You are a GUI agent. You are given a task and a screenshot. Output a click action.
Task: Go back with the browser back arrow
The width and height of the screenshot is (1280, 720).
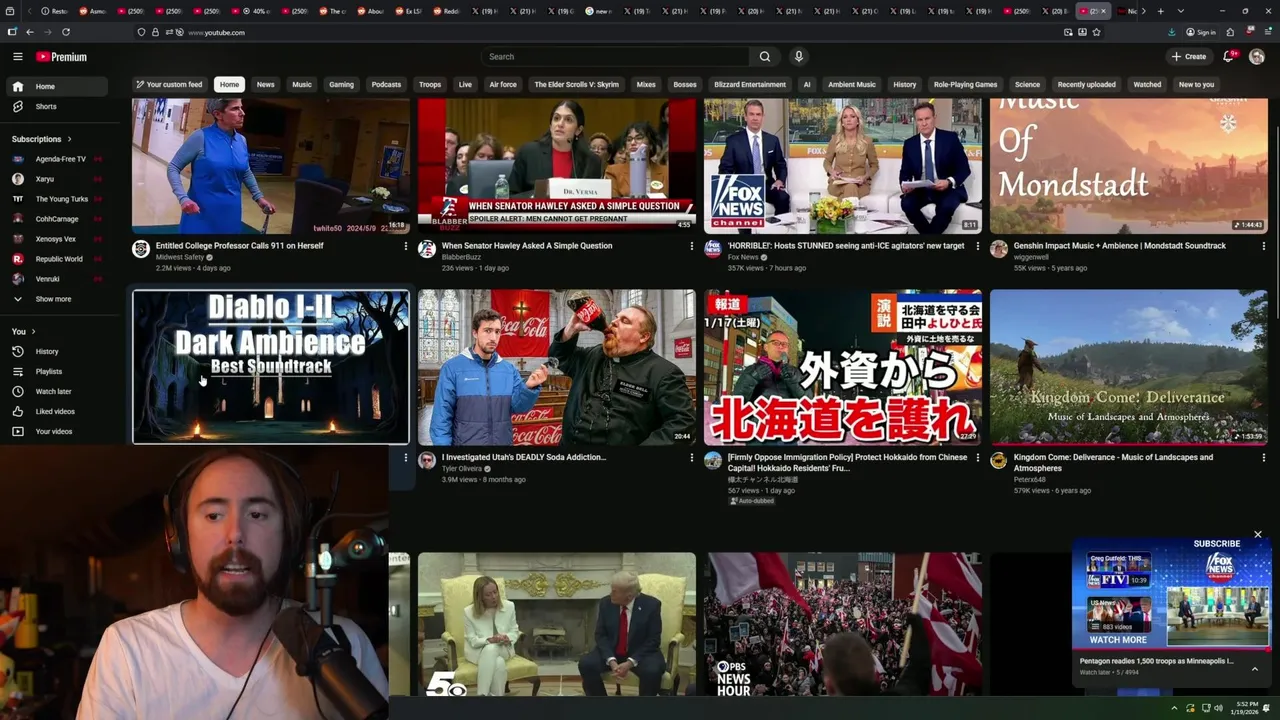(x=30, y=32)
